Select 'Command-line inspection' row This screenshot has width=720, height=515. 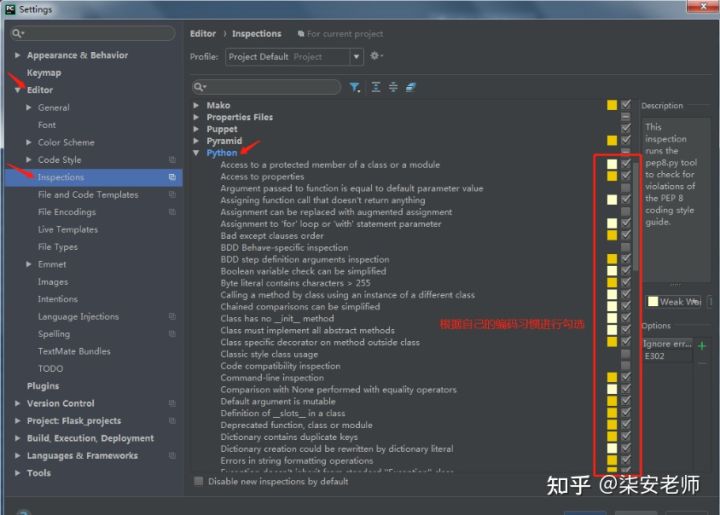[272, 378]
